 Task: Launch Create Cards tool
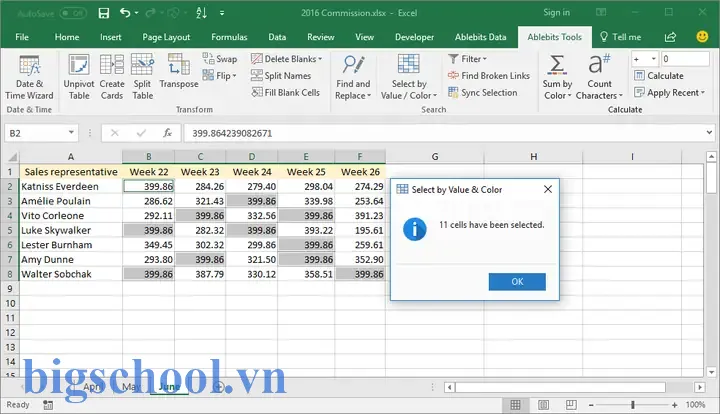click(112, 77)
